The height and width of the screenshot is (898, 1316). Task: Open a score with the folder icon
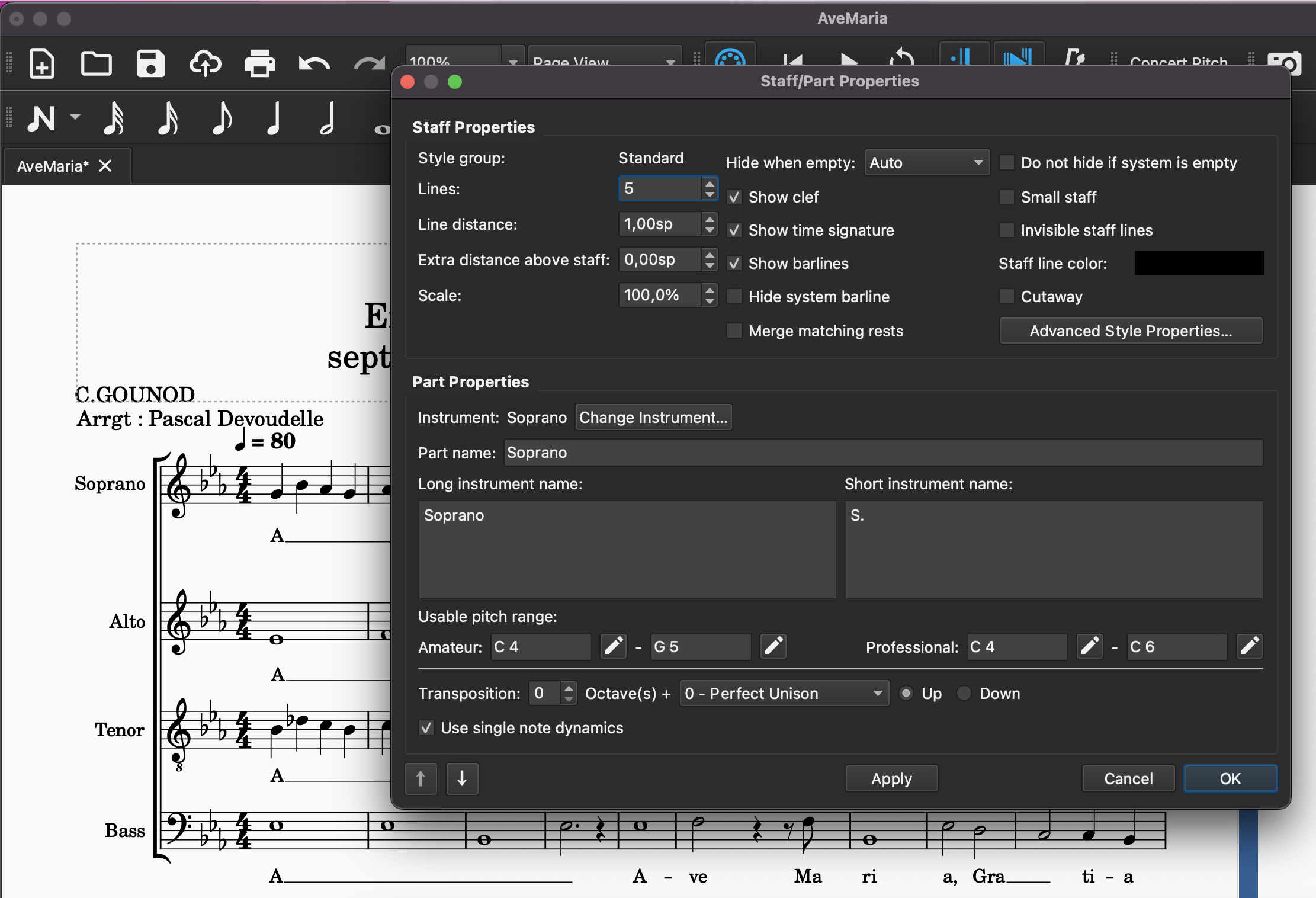click(96, 63)
